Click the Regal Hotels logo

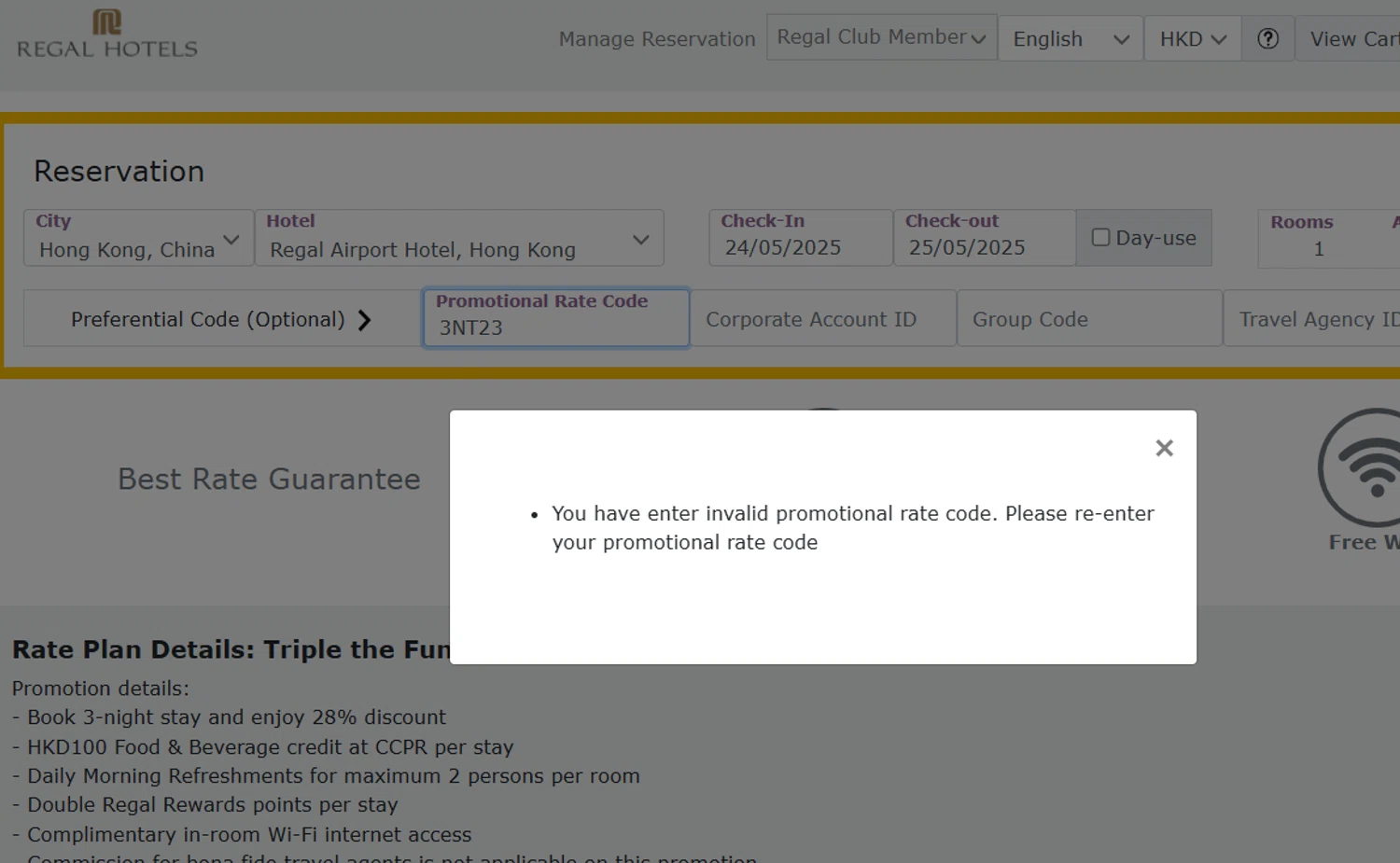click(107, 35)
